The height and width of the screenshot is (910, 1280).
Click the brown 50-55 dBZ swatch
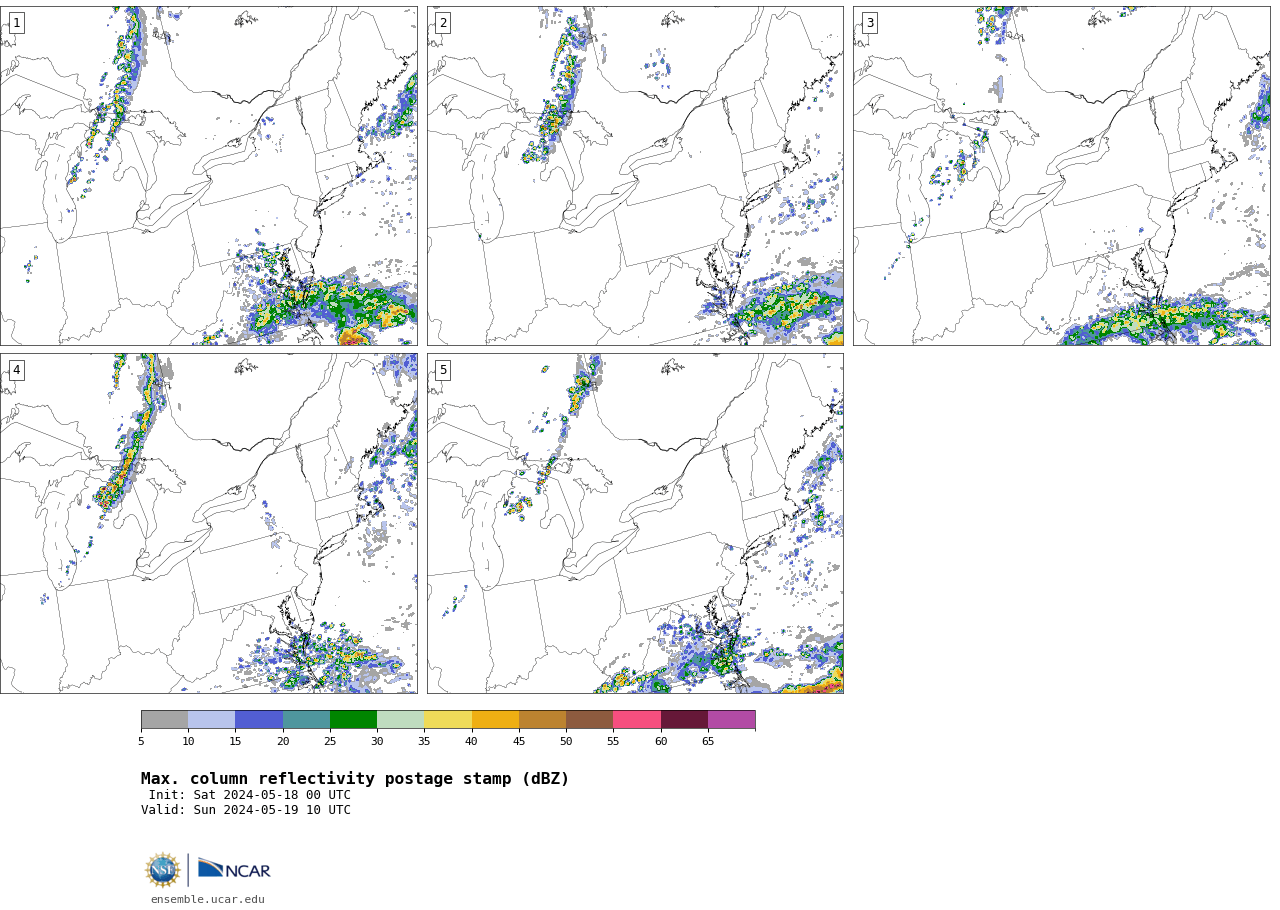(x=589, y=720)
